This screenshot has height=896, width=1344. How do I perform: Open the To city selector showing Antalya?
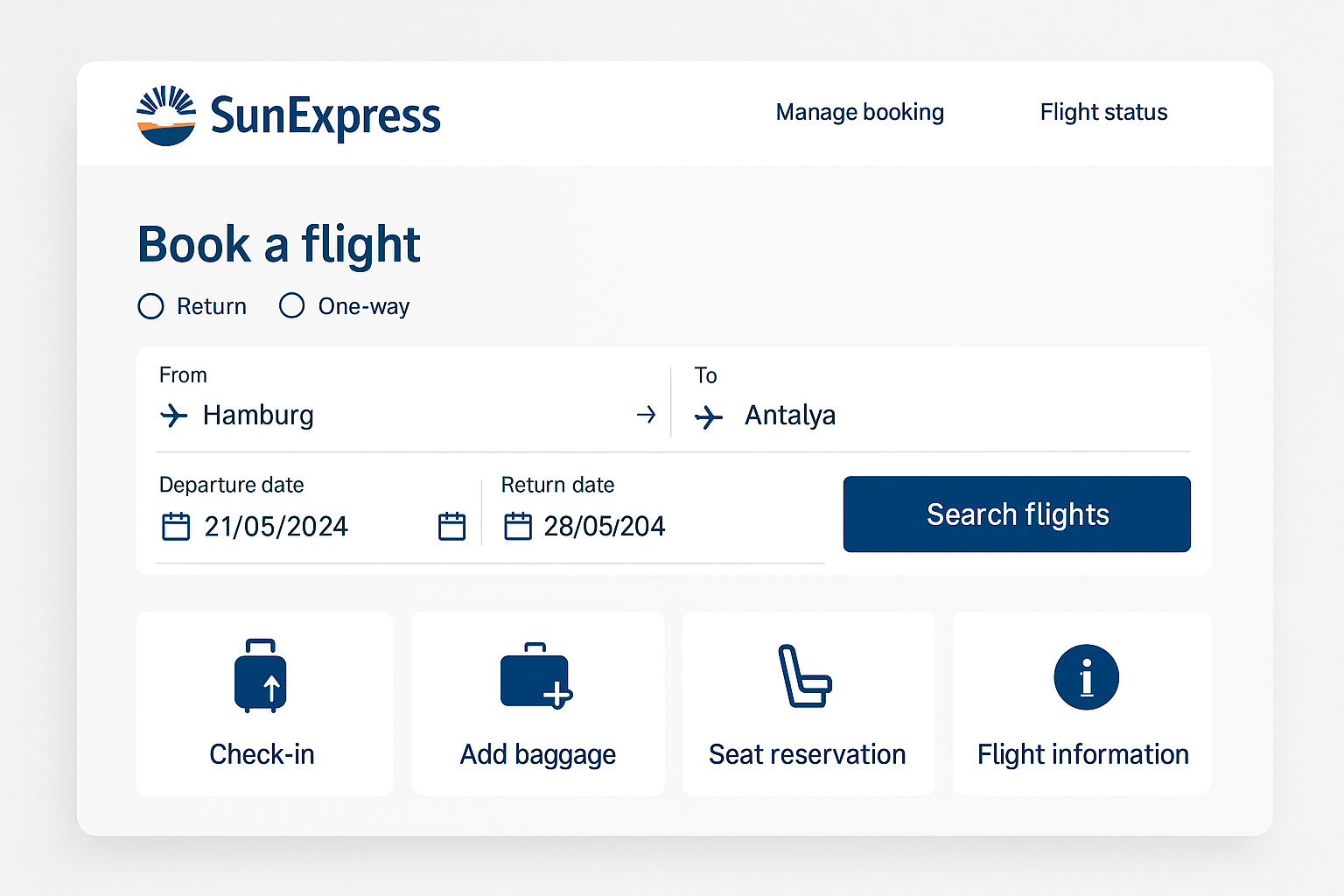[x=789, y=416]
